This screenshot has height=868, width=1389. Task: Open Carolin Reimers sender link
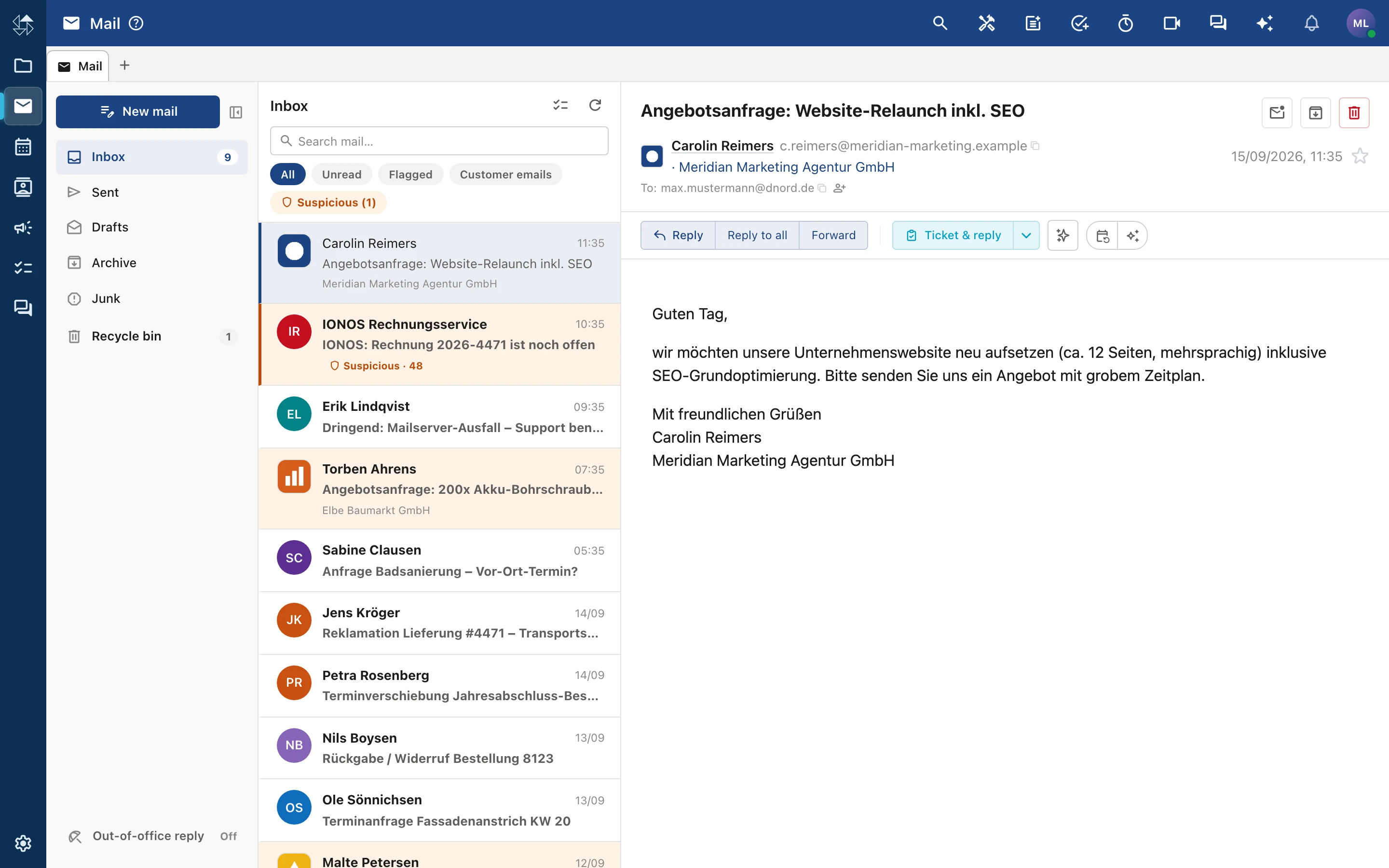(722, 146)
